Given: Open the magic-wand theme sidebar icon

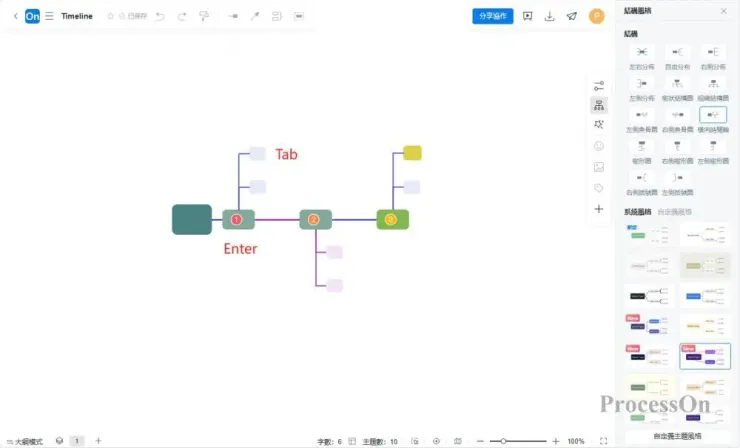Looking at the screenshot, I should (x=599, y=124).
